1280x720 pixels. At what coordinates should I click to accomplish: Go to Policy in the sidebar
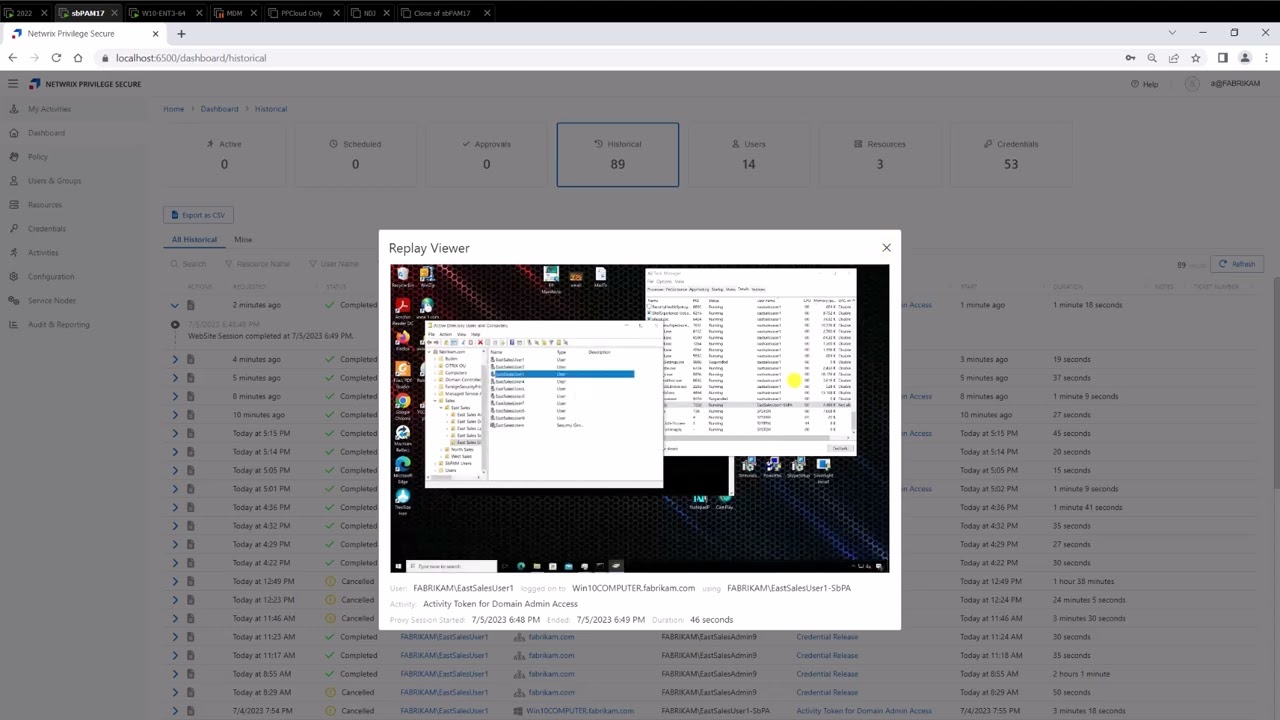click(38, 157)
